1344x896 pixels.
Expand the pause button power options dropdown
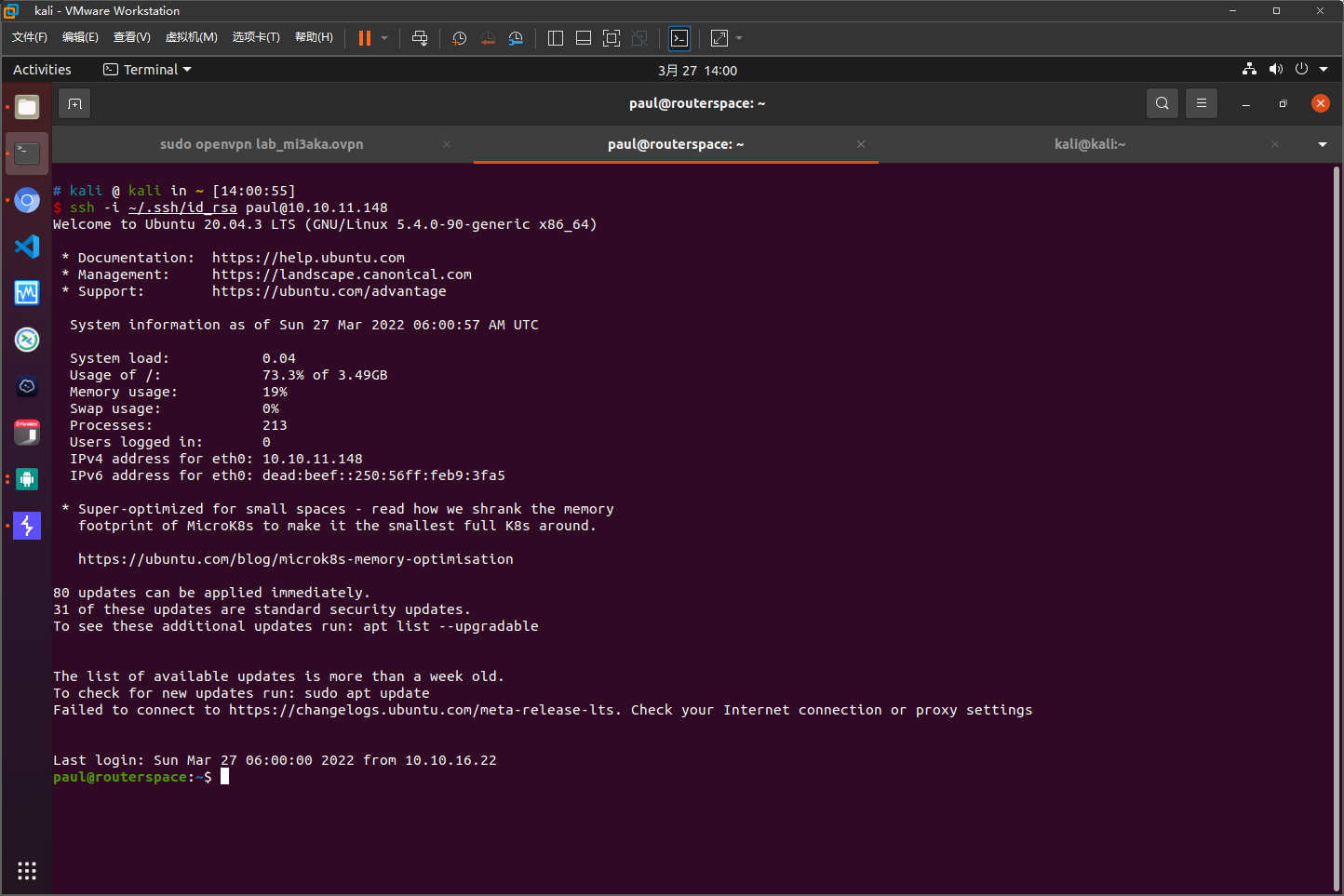(x=384, y=38)
